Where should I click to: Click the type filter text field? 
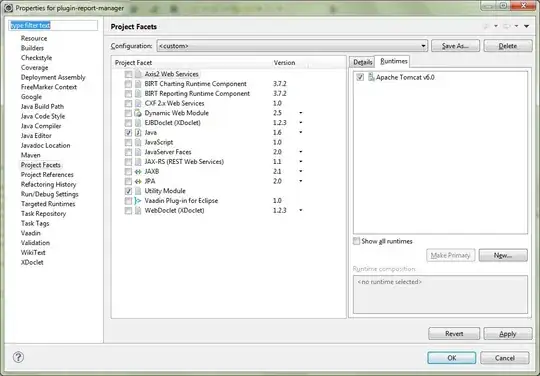pos(53,25)
